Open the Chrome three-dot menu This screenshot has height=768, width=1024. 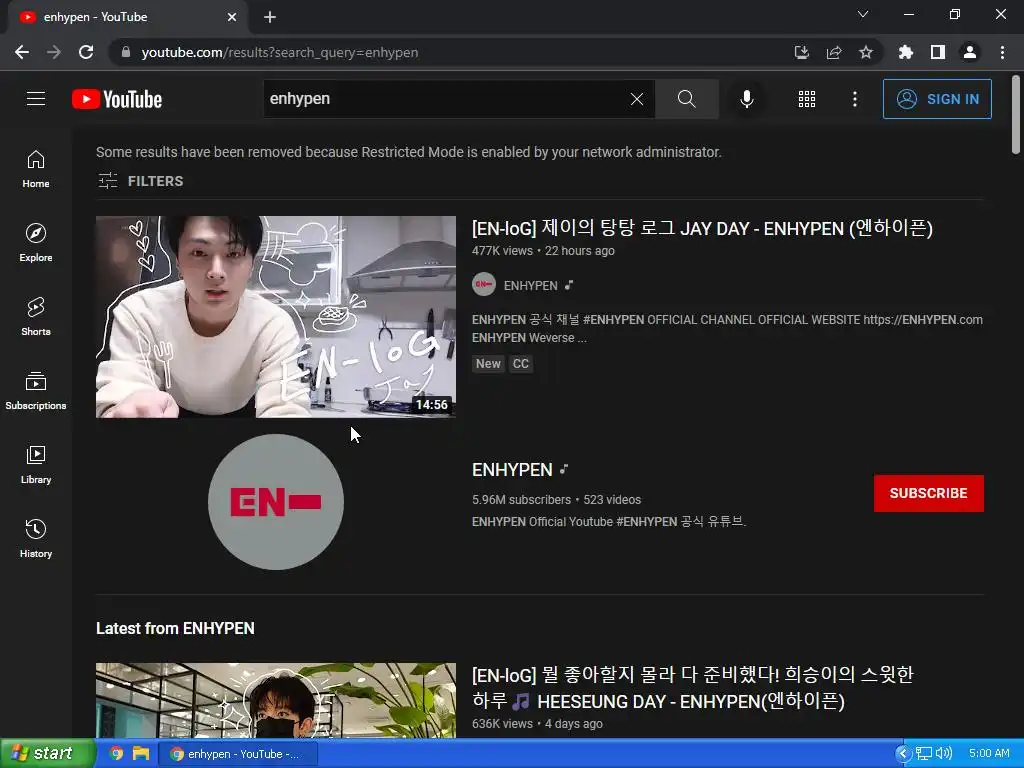click(1002, 52)
